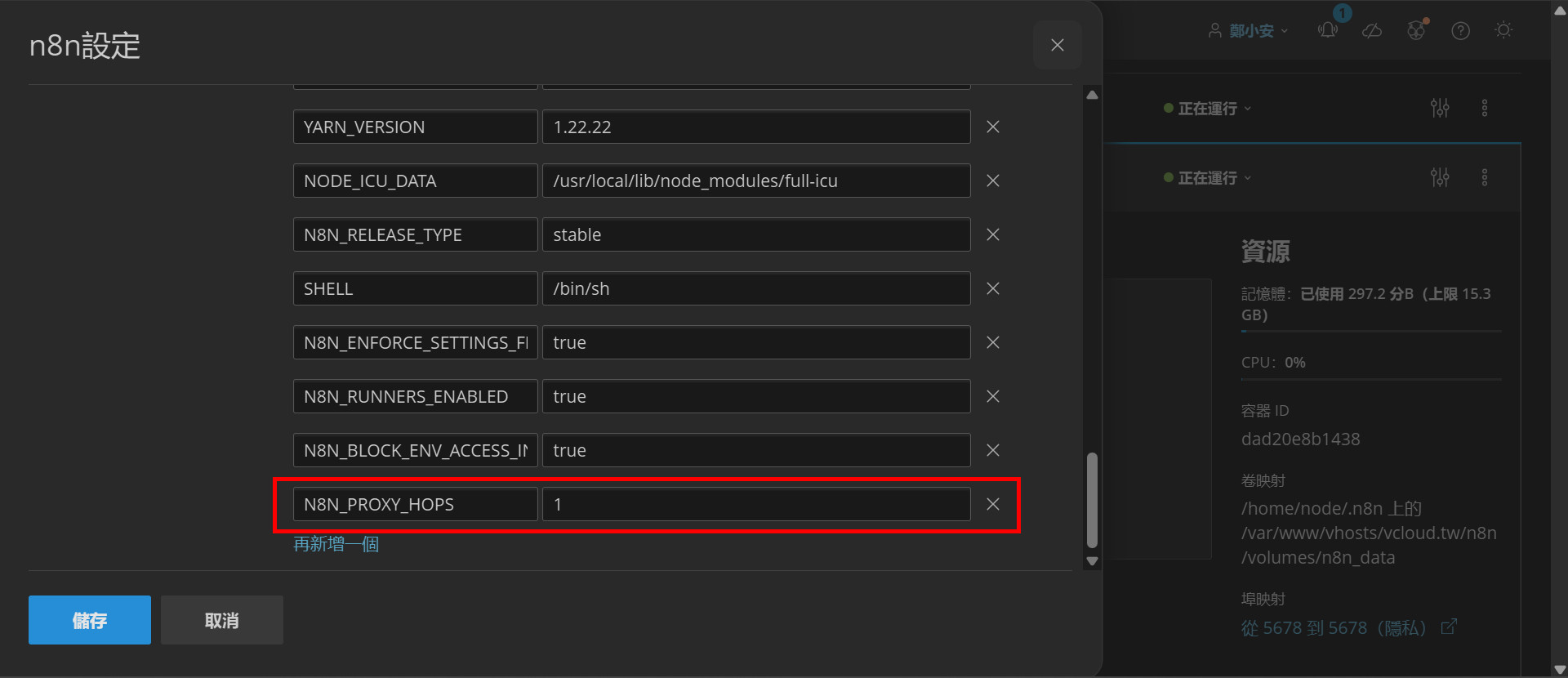Edit the YARN_VERSION name field
The width and height of the screenshot is (1568, 678).
pos(416,127)
